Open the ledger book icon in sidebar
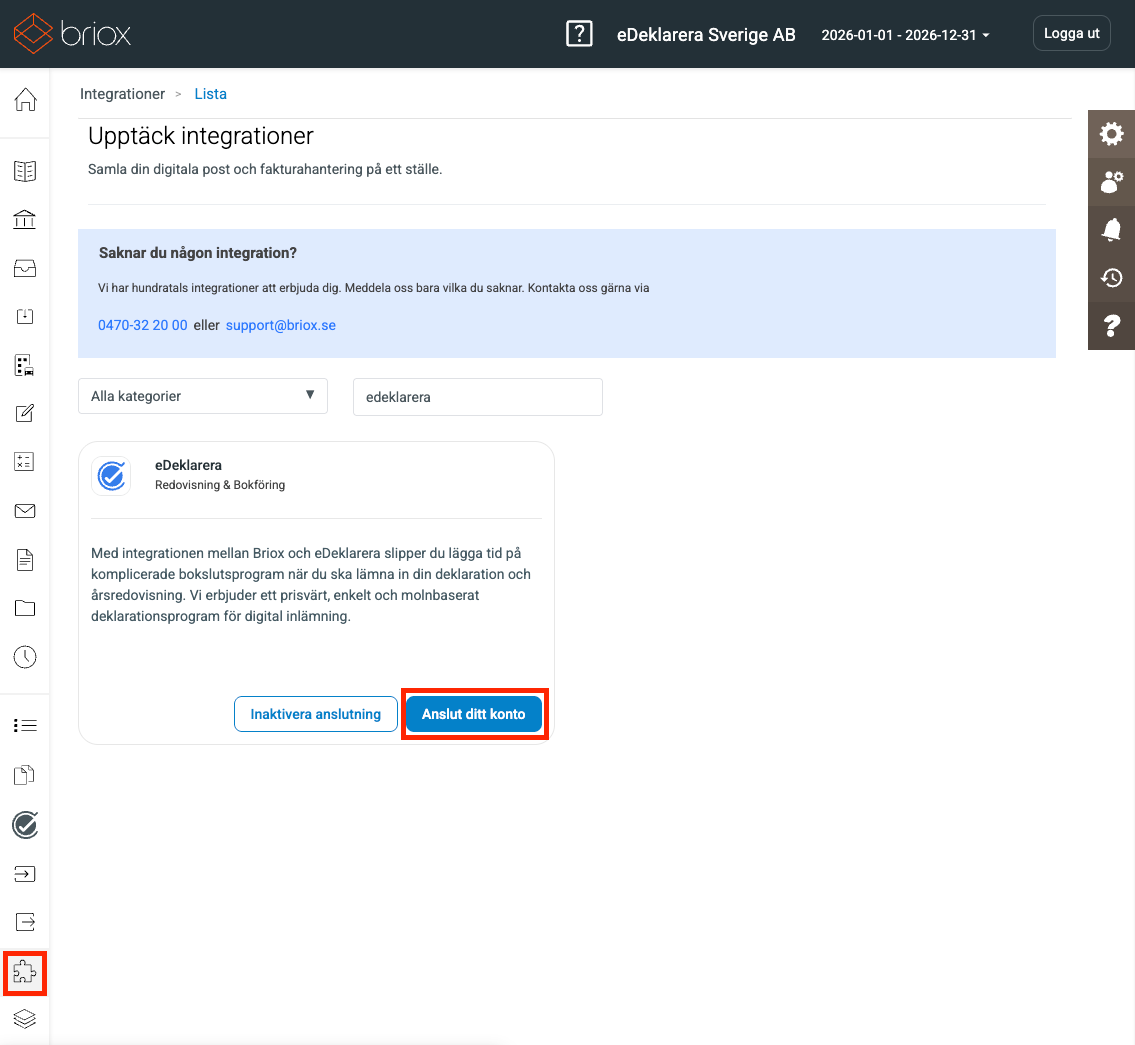Image resolution: width=1135 pixels, height=1045 pixels. click(x=25, y=172)
